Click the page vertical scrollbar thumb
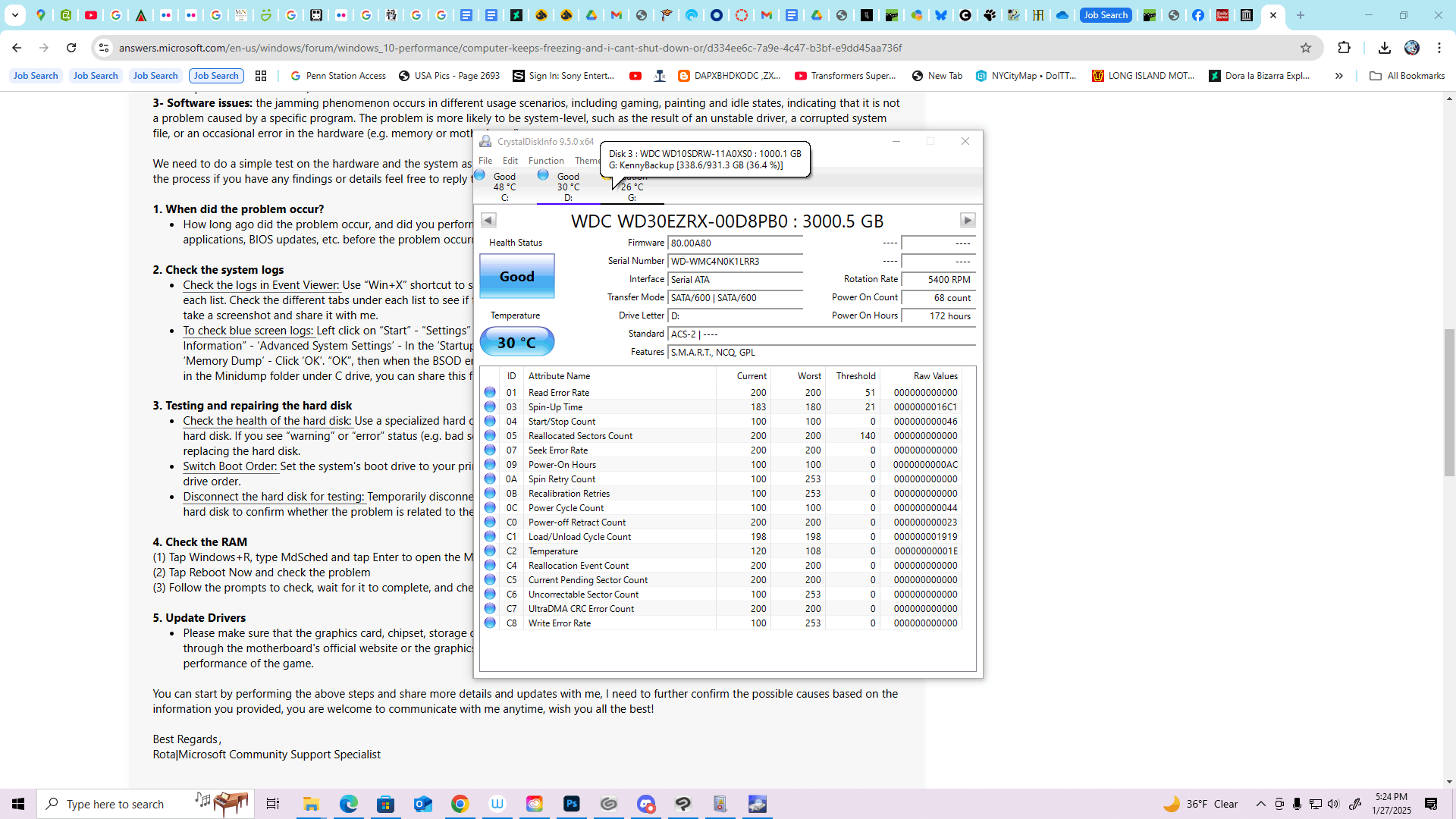This screenshot has height=819, width=1456. coord(1449,402)
